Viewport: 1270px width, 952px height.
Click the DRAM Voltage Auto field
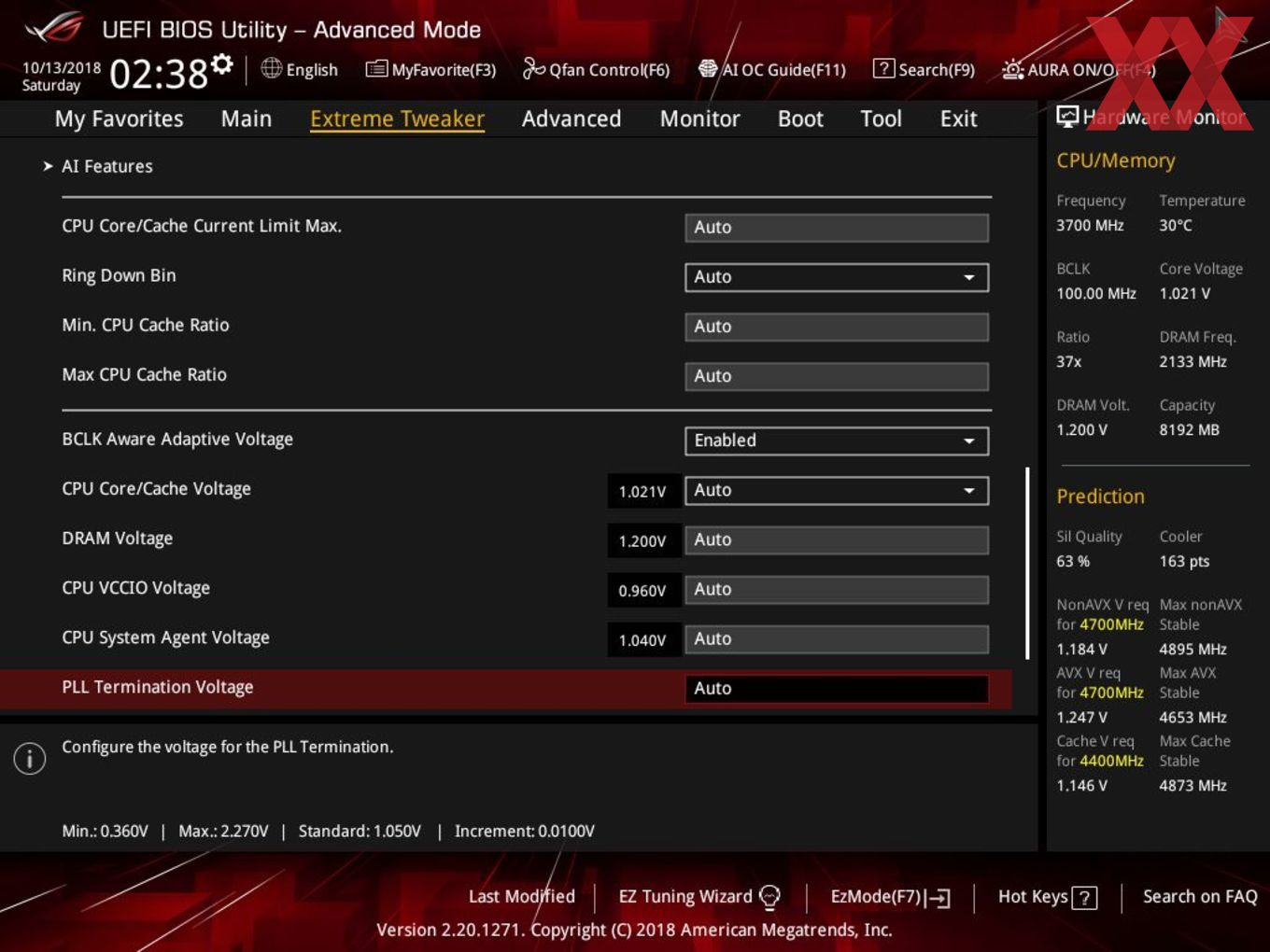(837, 539)
